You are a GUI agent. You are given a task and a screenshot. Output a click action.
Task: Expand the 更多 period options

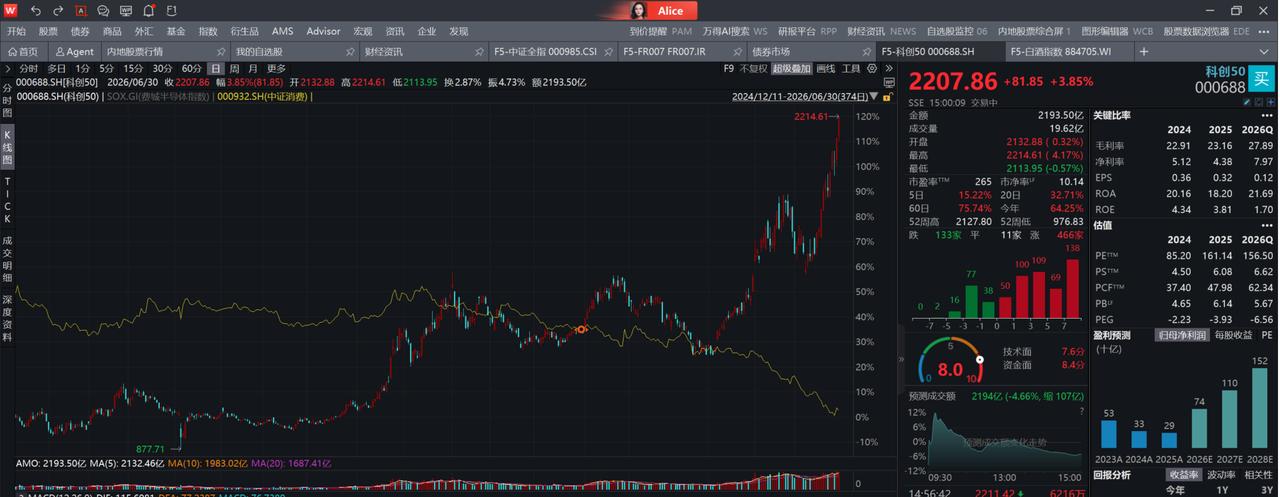pyautogui.click(x=276, y=69)
